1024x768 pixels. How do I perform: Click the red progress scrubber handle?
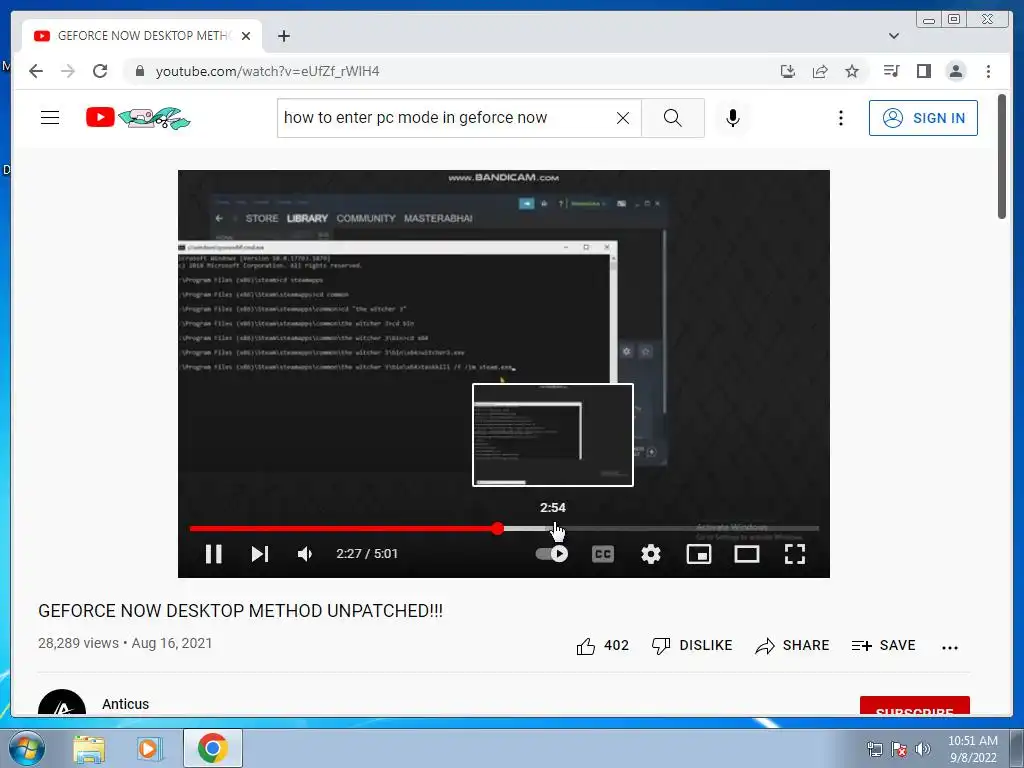(x=498, y=528)
